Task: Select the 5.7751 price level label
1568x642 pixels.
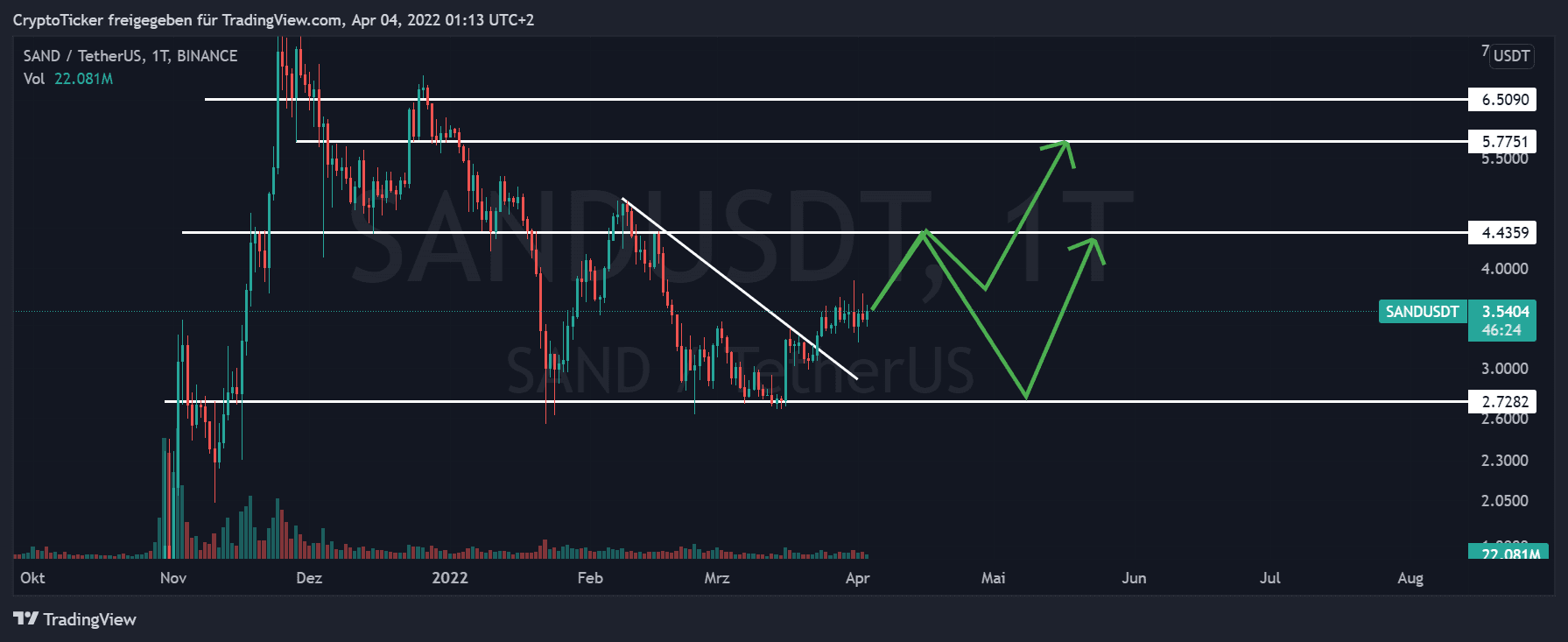Action: (x=1504, y=142)
